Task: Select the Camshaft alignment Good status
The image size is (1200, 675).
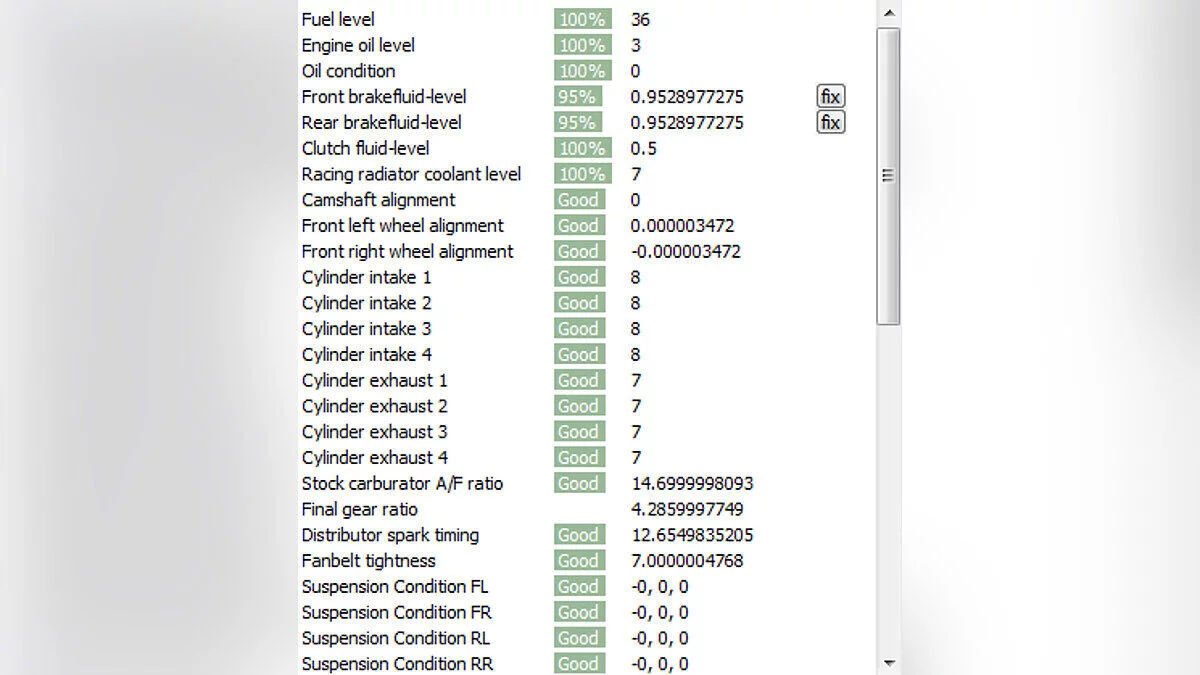Action: tap(578, 200)
